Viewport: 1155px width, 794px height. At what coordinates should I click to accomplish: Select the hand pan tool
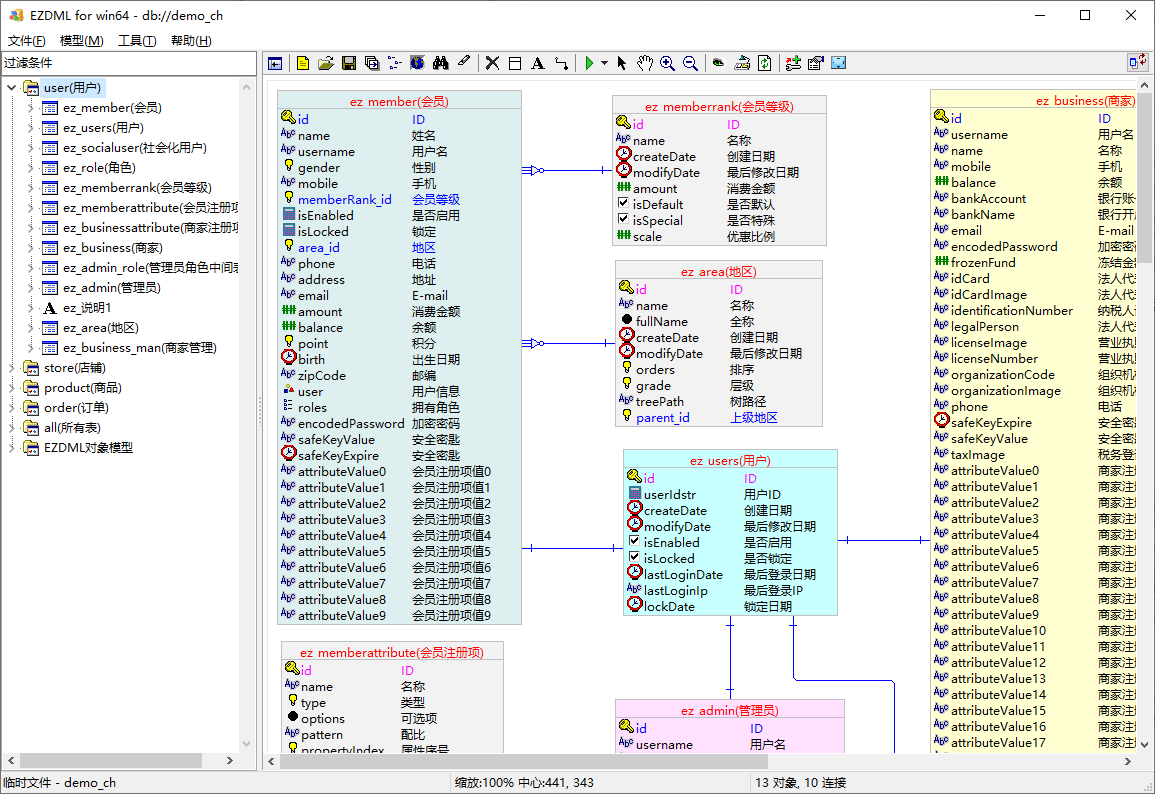[x=644, y=63]
